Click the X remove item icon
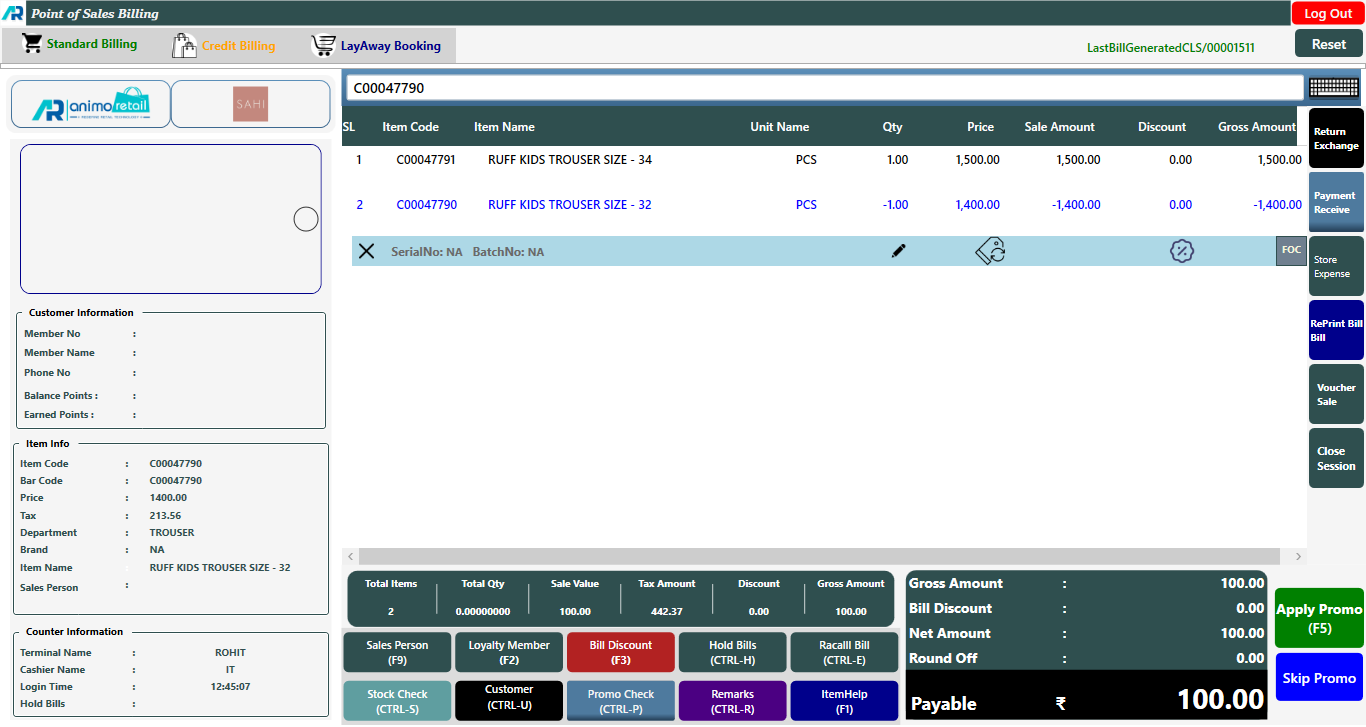Viewport: 1366px width, 727px height. pos(367,251)
